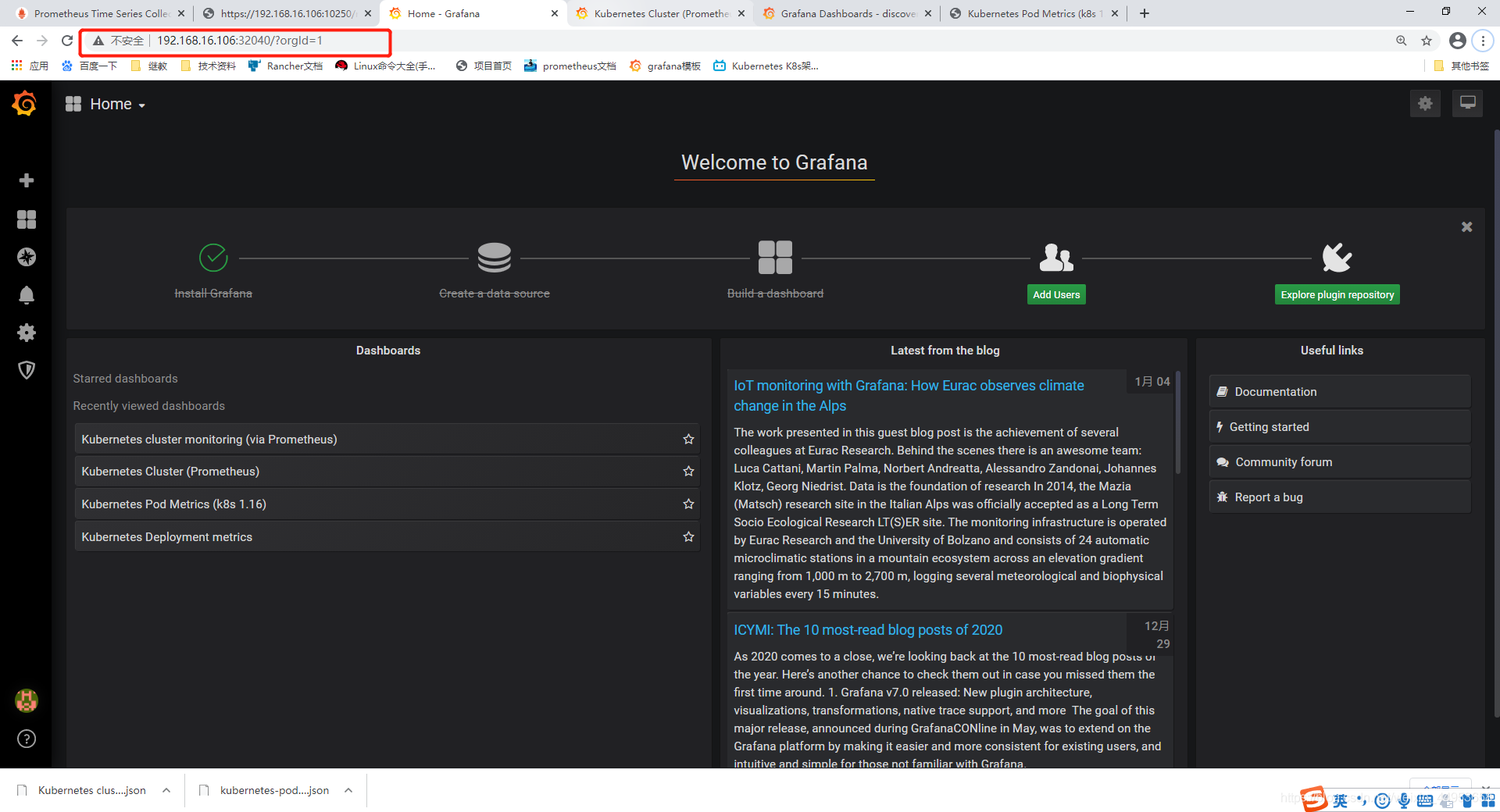This screenshot has height=812, width=1500.
Task: Click the Grafana logo in the sidebar
Action: 25,103
